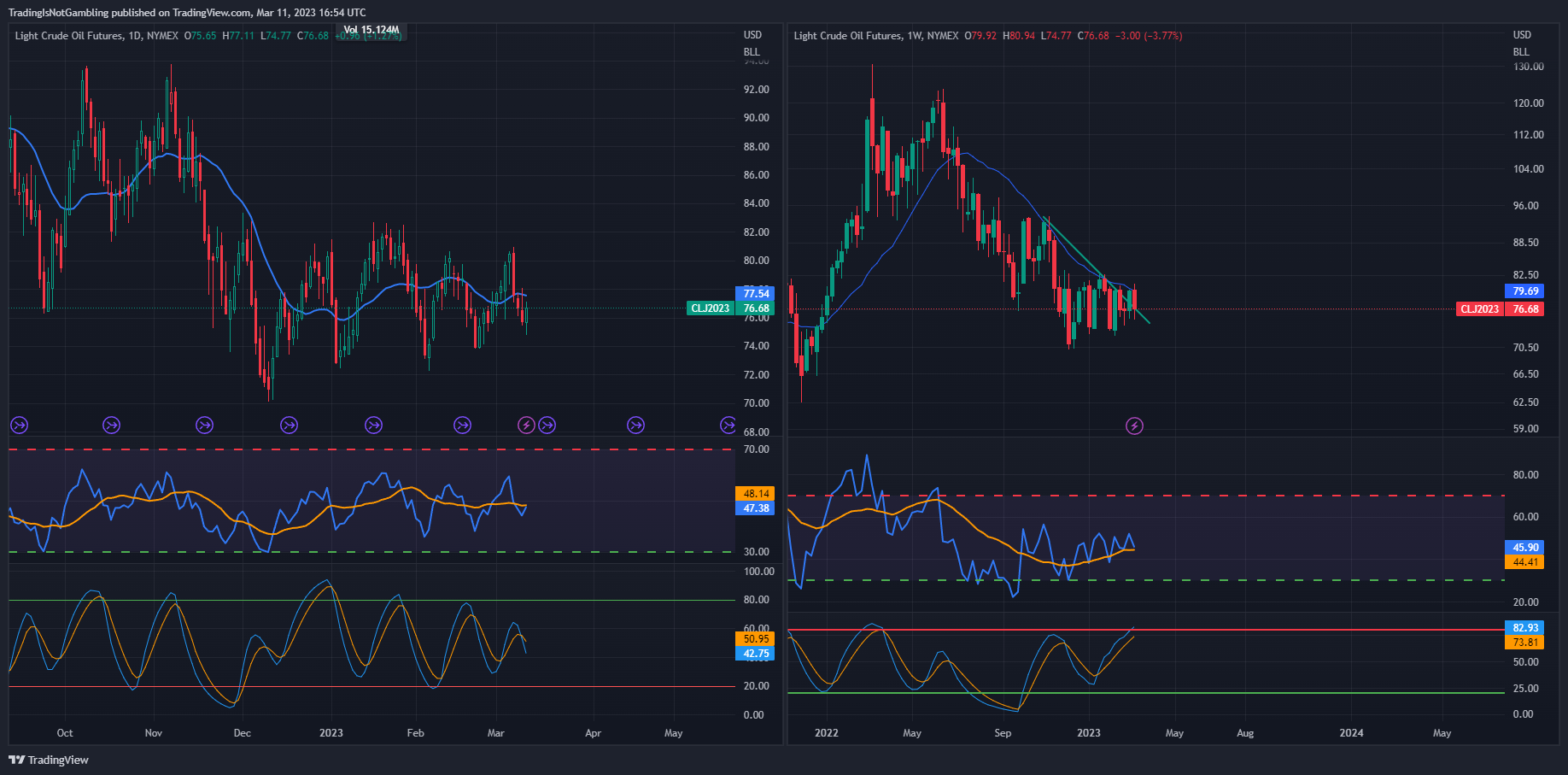Click the 'TradingIsNotGambling published on TradingView.com' header text
This screenshot has width=1568, height=775.
pyautogui.click(x=132, y=13)
